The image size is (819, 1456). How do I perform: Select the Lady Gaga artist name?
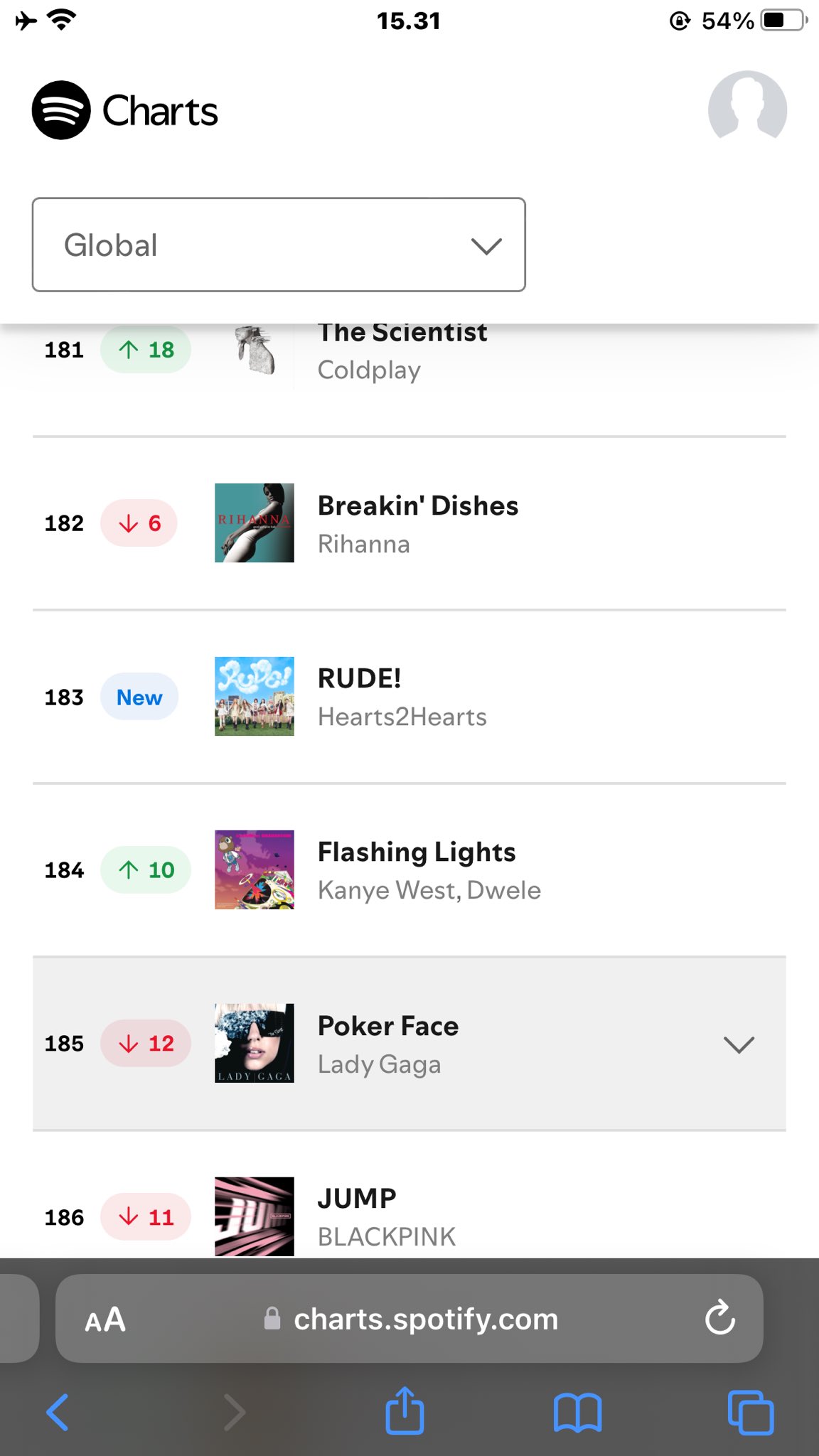coord(379,1064)
